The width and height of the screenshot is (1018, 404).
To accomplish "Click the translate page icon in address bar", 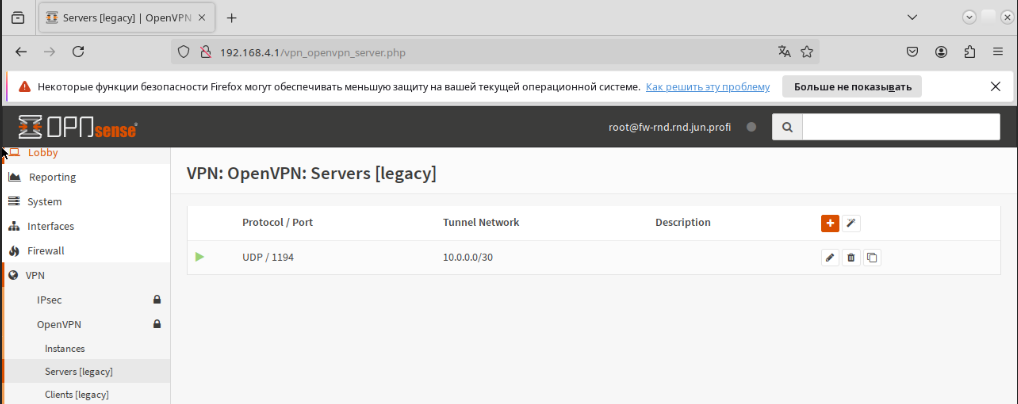I will pos(784,52).
